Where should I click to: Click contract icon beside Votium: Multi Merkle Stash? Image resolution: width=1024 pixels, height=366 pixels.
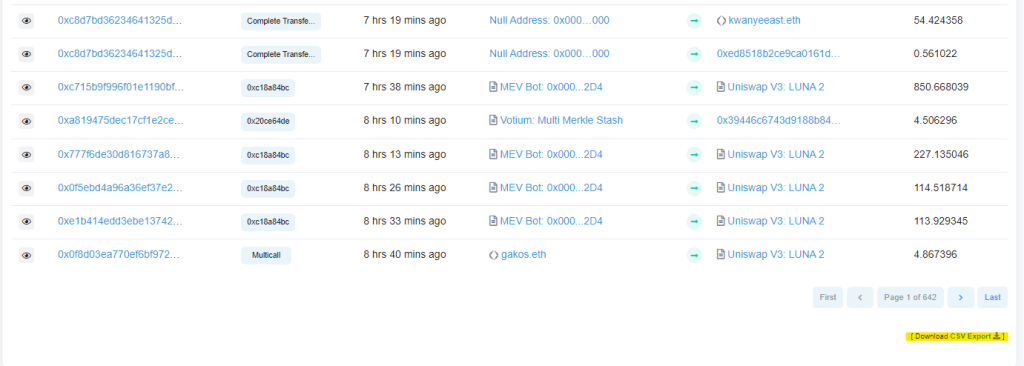pyautogui.click(x=494, y=120)
